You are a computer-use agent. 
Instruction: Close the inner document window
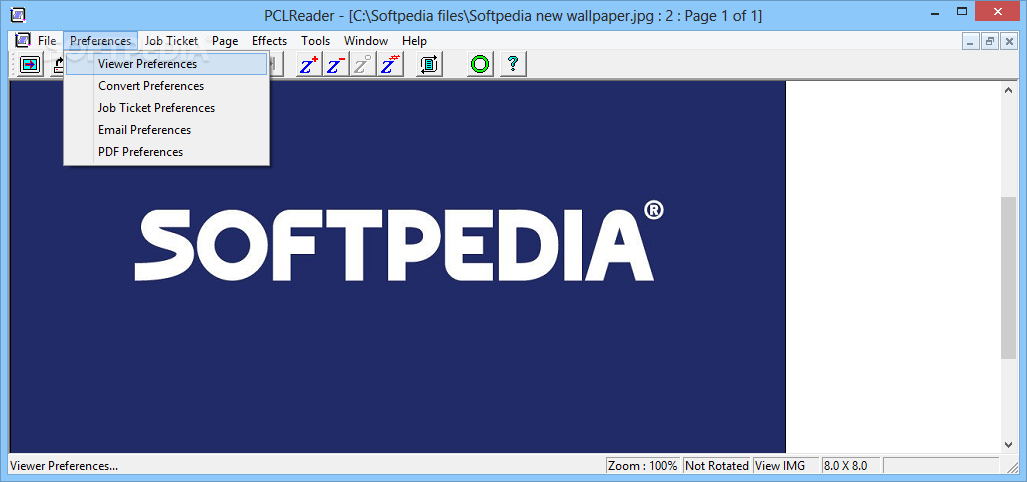tap(1008, 41)
